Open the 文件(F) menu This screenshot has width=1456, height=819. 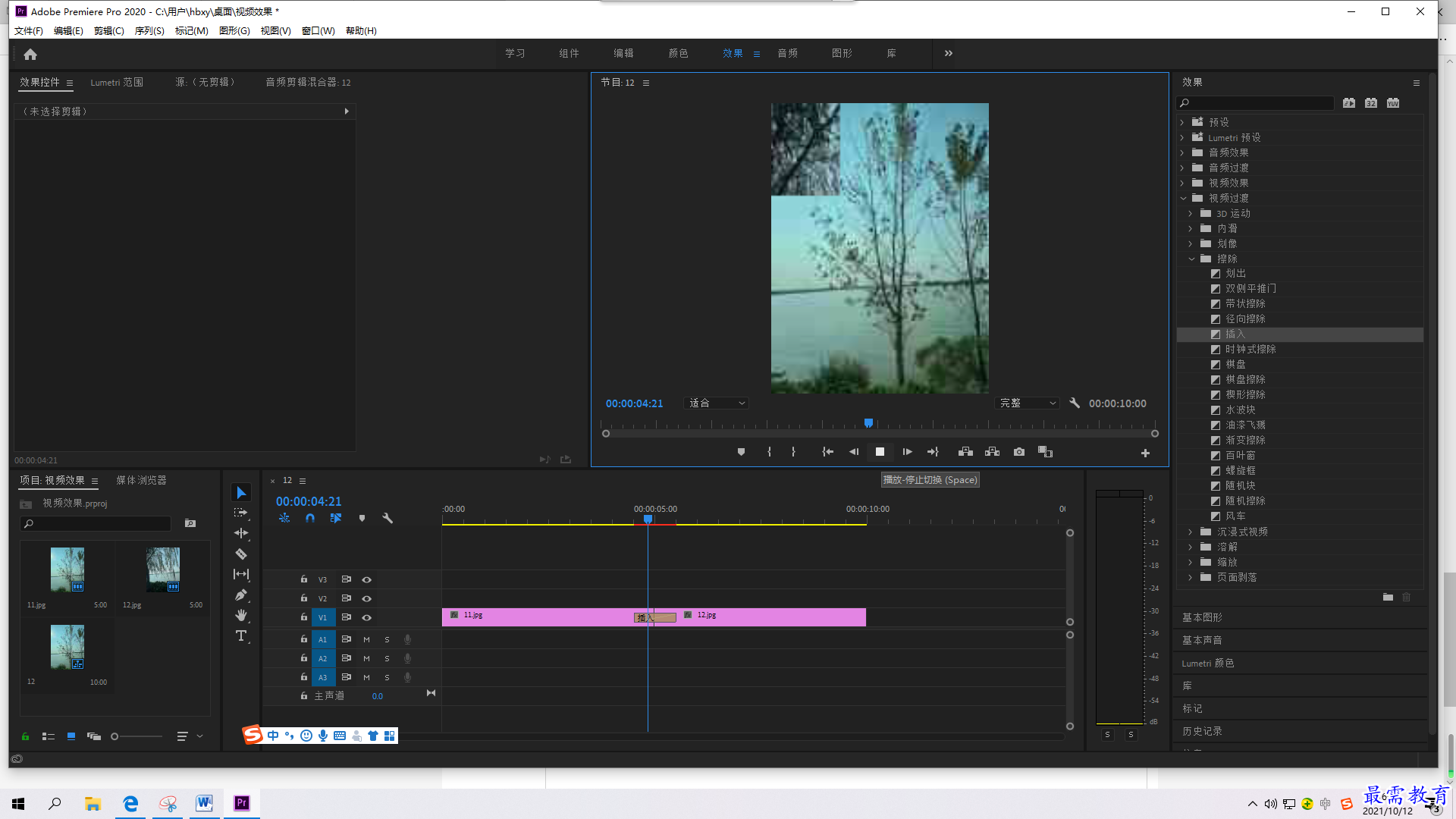tap(29, 31)
